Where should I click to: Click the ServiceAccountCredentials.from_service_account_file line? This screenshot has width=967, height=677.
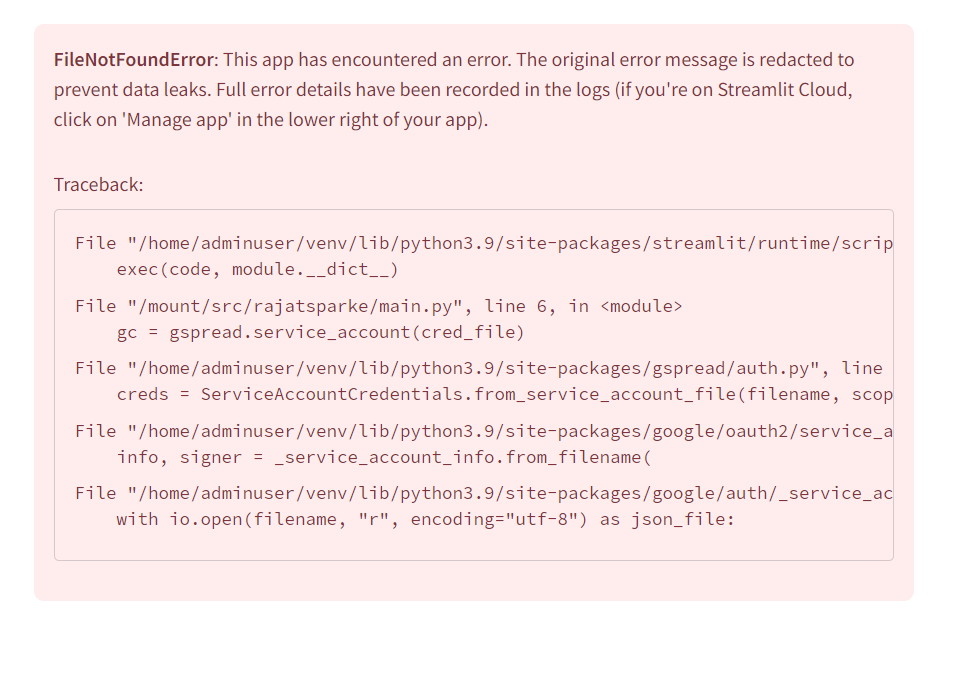504,394
